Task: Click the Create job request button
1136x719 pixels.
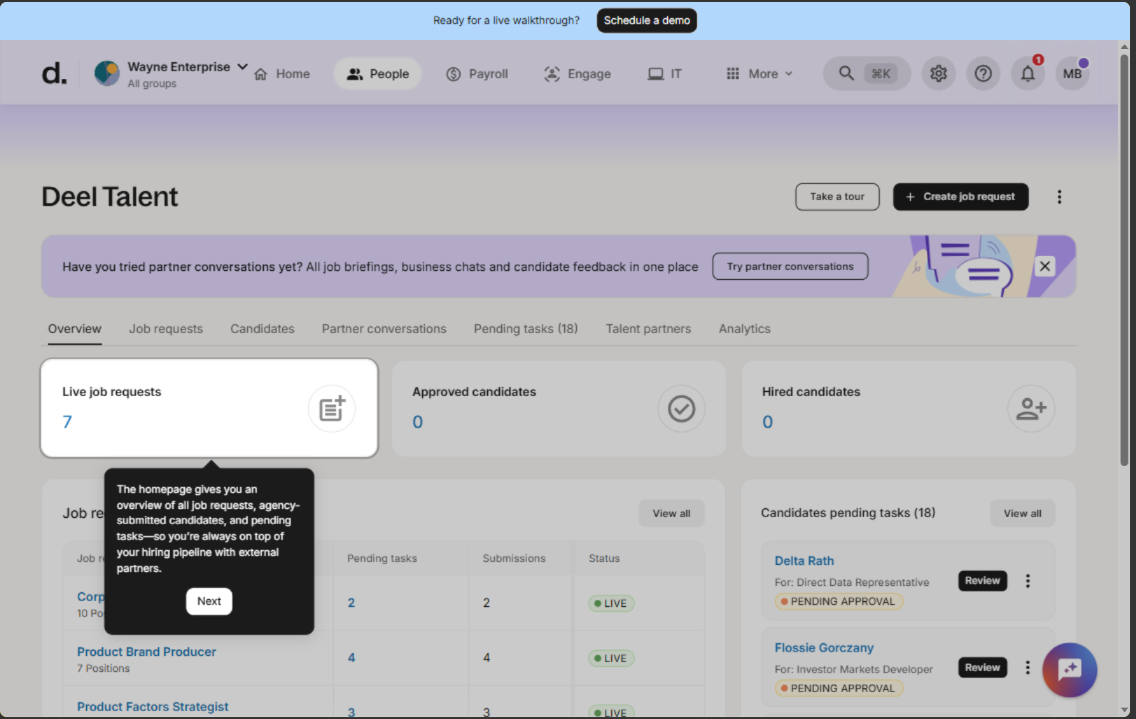Action: (x=960, y=197)
